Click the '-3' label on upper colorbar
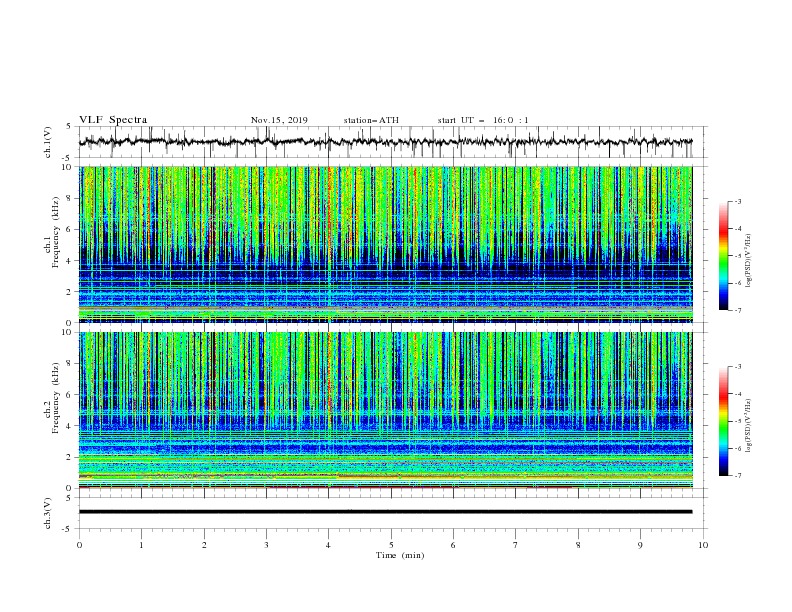This screenshot has height=612, width=792. pyautogui.click(x=738, y=201)
